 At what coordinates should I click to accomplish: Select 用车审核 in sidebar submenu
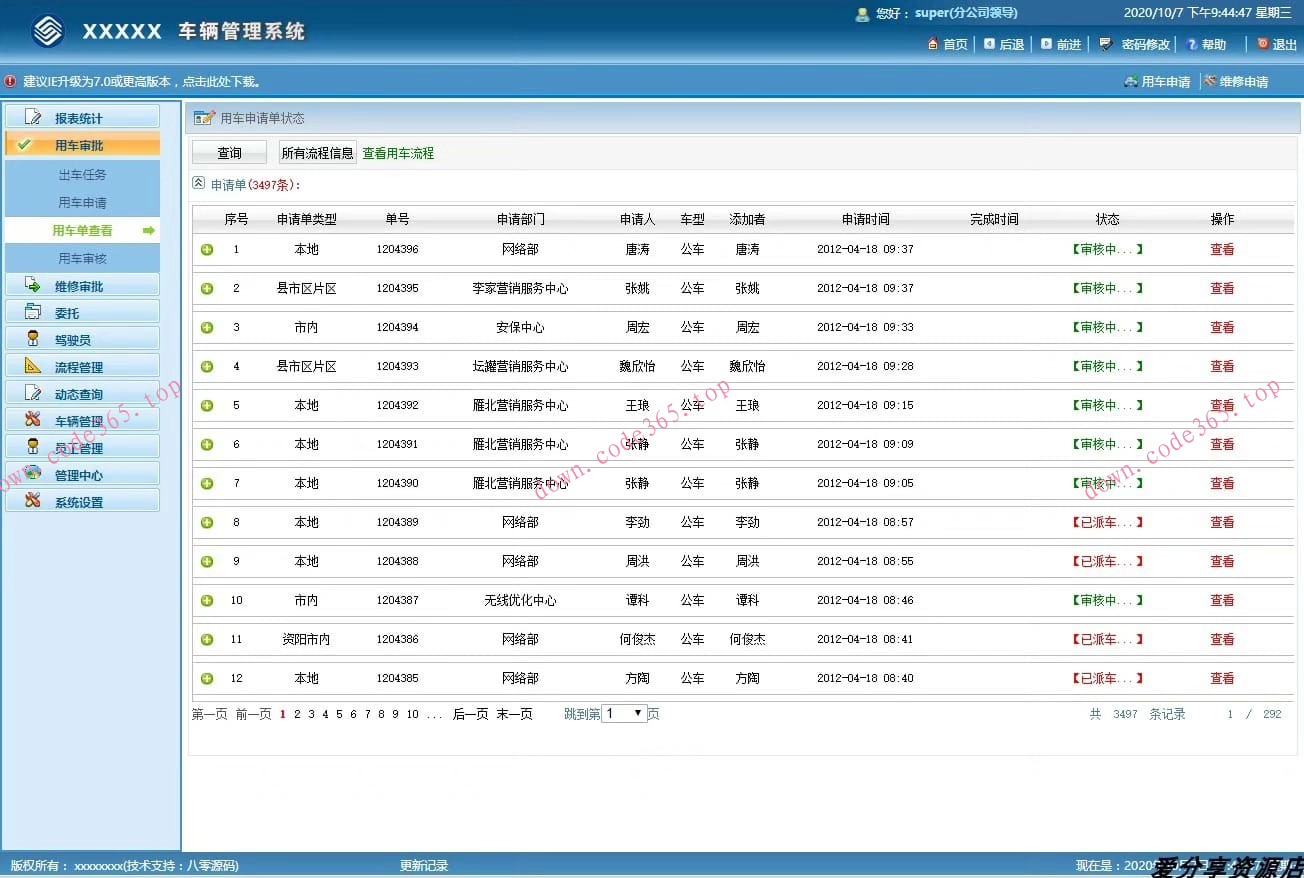[x=82, y=258]
